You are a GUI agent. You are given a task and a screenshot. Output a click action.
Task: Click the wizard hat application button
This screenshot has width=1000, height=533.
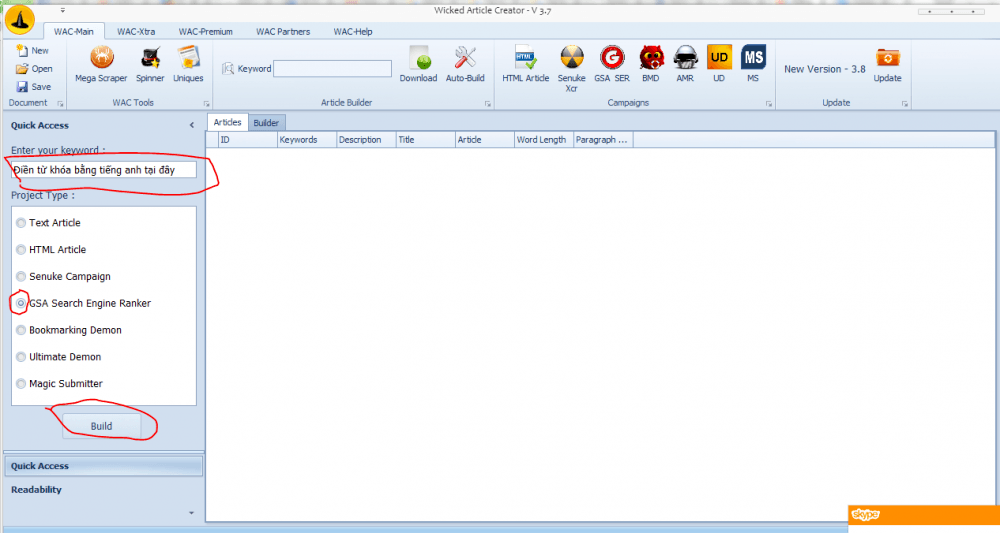(20, 19)
